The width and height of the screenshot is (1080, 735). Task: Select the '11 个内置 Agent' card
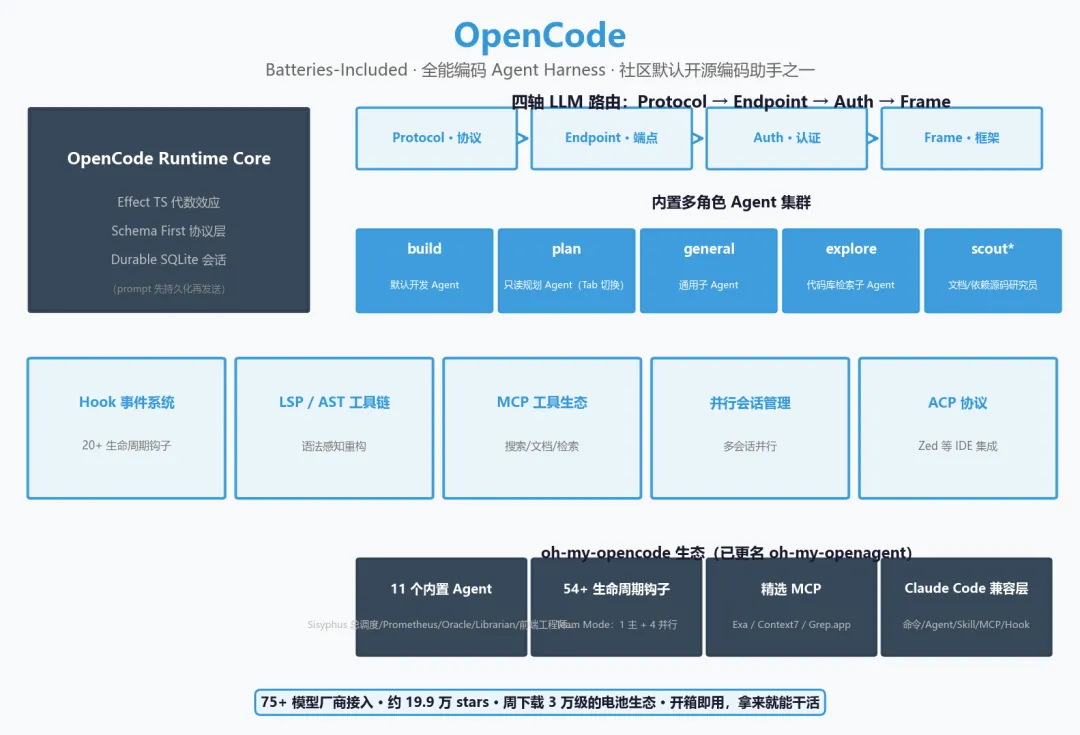click(x=442, y=607)
